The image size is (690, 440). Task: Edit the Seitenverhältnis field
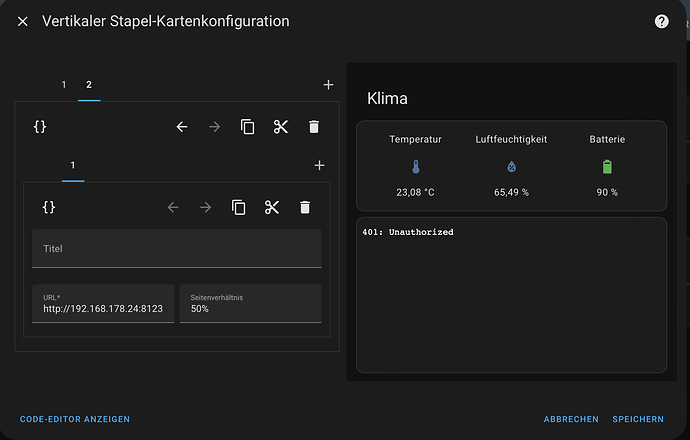[250, 304]
